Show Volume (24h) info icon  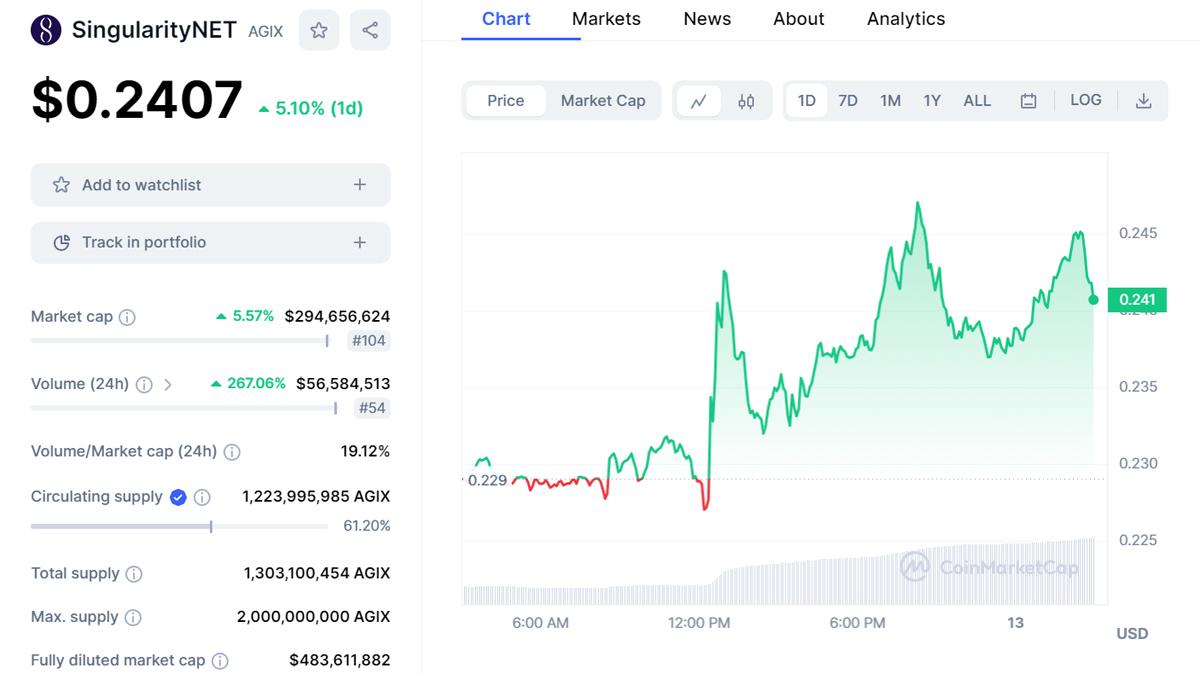tap(144, 384)
